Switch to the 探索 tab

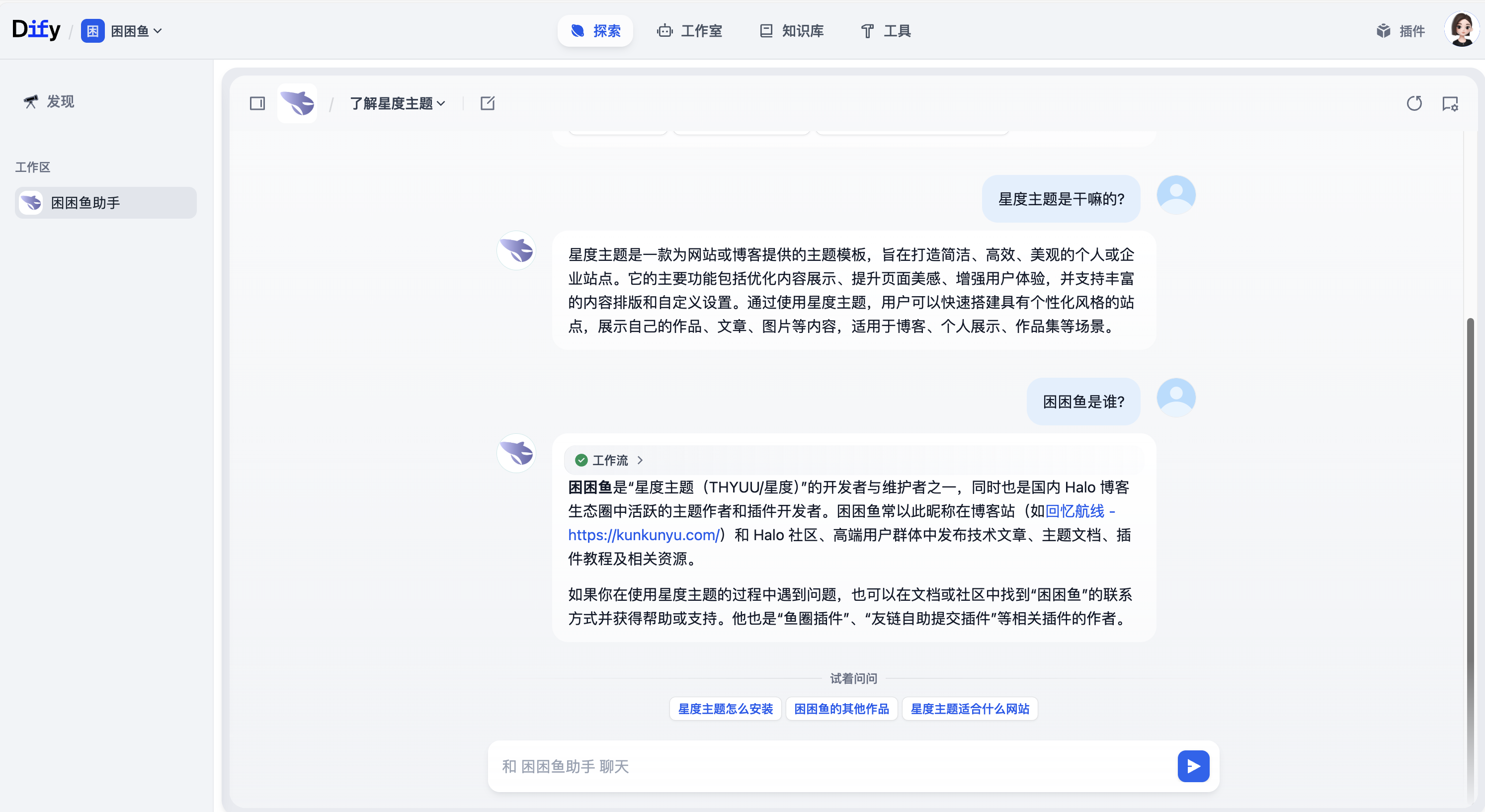[595, 30]
